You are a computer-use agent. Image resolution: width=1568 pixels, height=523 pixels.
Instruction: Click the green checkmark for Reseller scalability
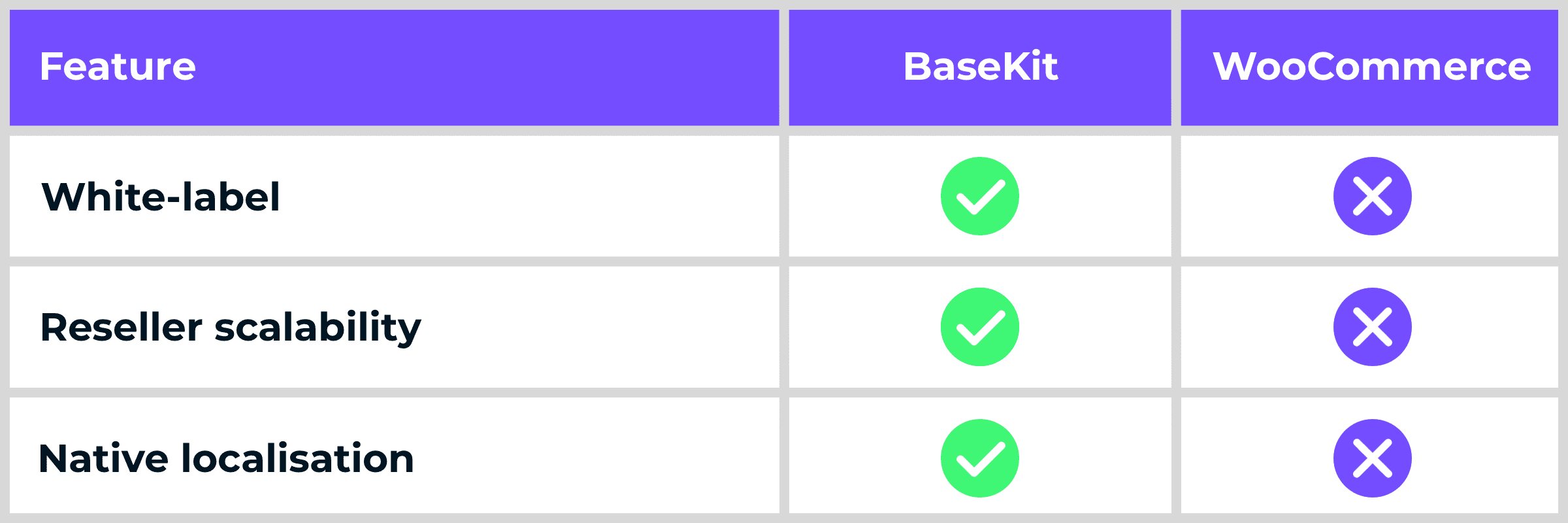pos(979,327)
